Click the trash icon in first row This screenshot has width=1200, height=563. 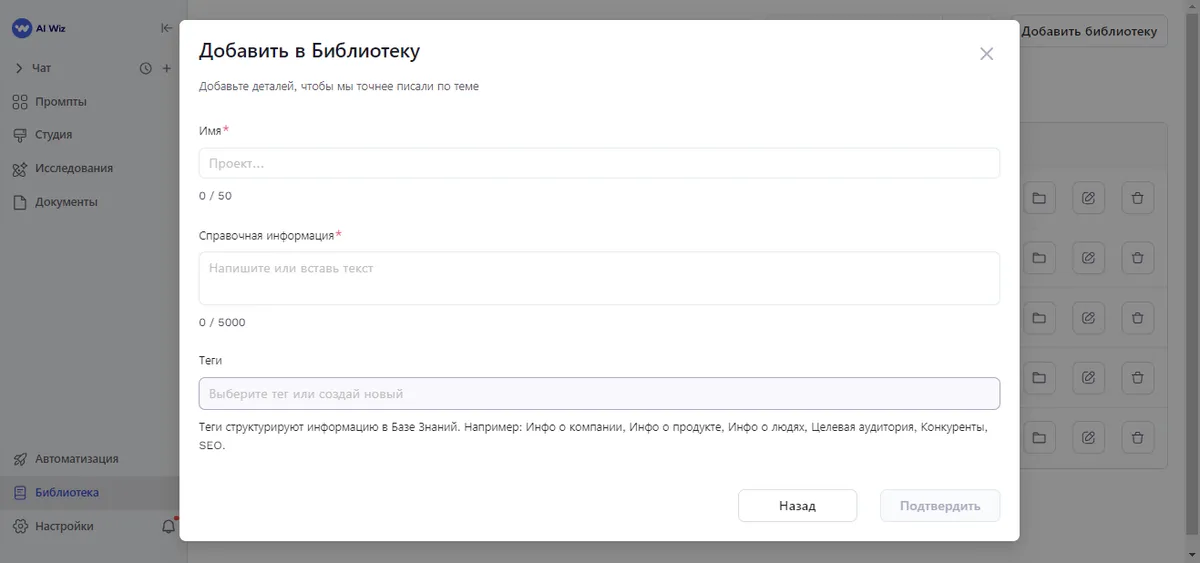pyautogui.click(x=1137, y=198)
